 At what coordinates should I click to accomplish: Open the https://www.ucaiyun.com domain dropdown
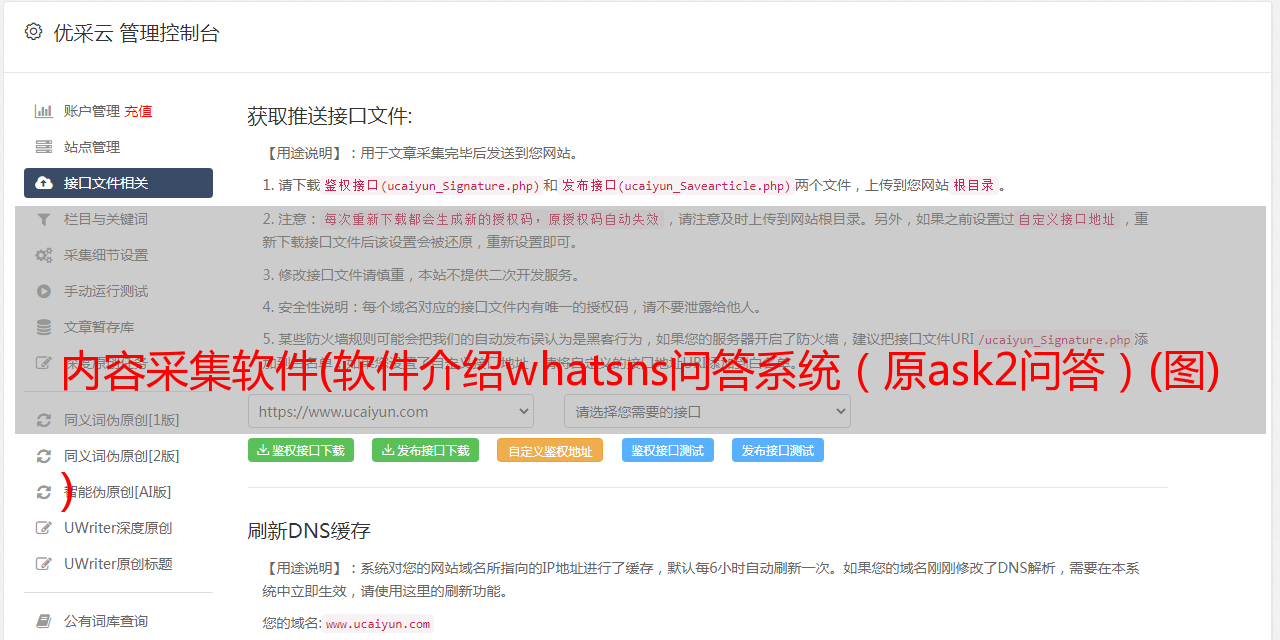pos(391,411)
